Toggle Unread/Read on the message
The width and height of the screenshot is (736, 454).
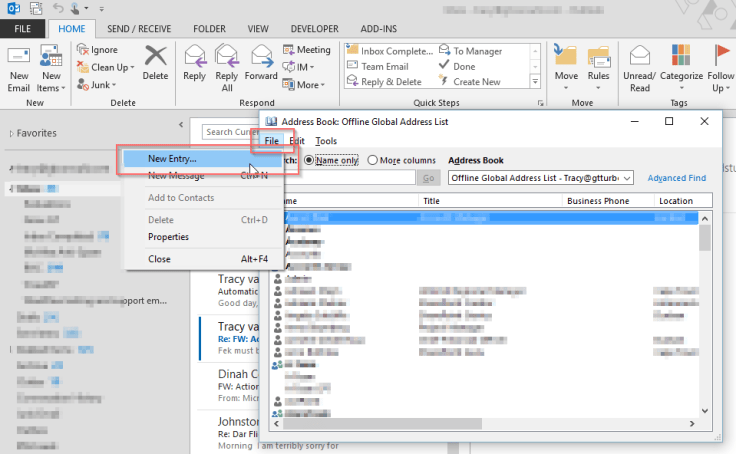[639, 69]
